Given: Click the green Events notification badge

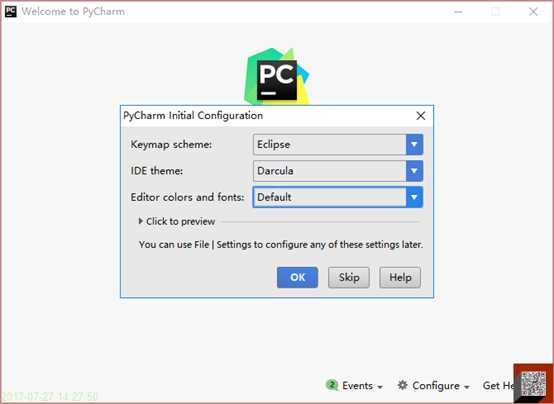Looking at the screenshot, I should 332,385.
